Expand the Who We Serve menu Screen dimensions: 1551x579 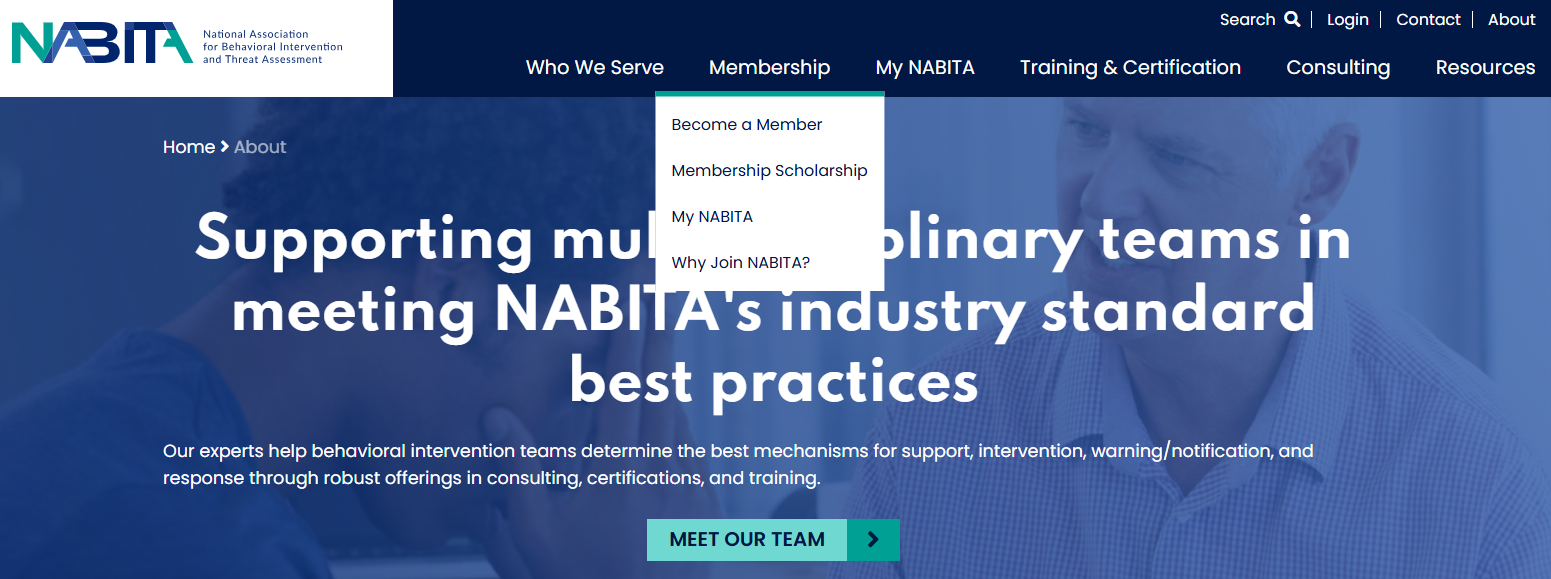594,67
